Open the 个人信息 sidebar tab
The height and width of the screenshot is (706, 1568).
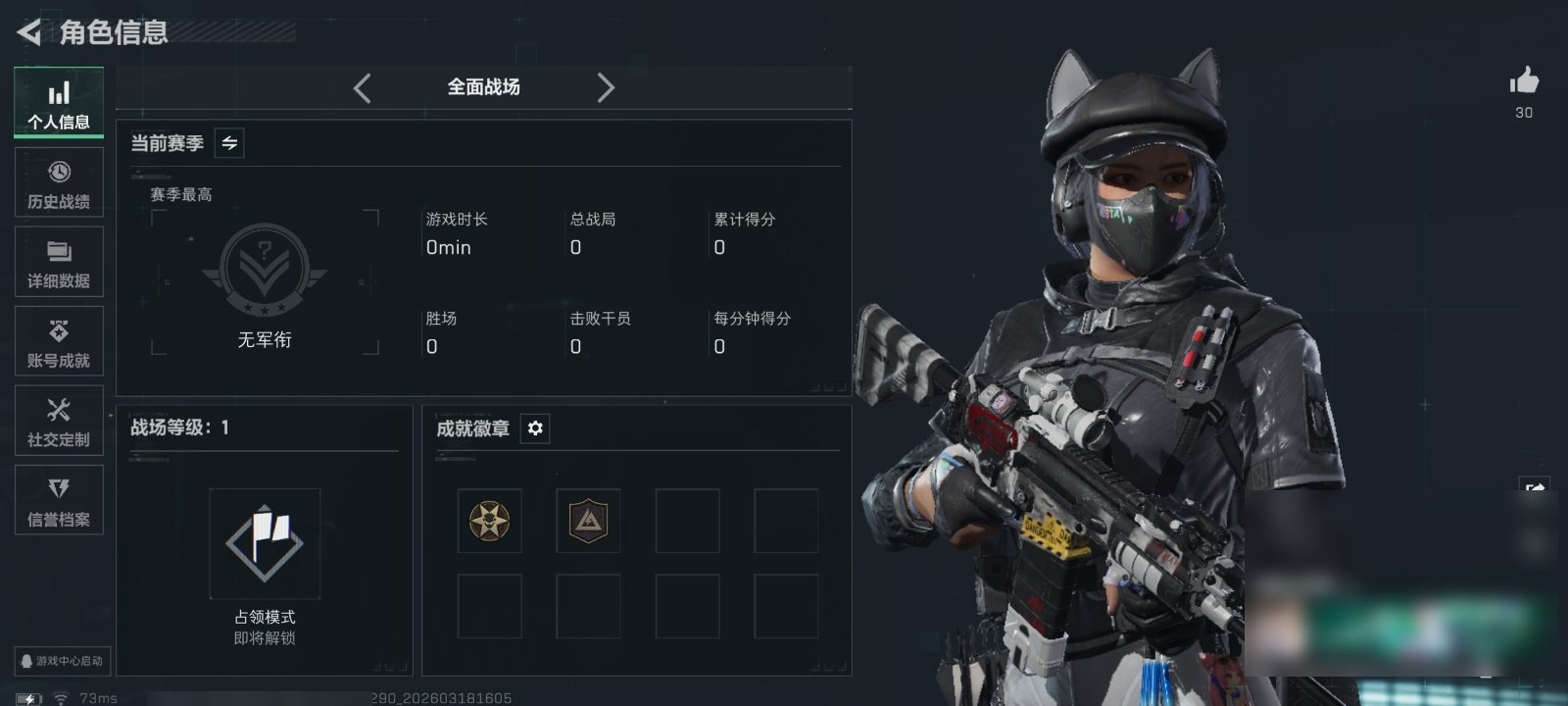(x=59, y=102)
